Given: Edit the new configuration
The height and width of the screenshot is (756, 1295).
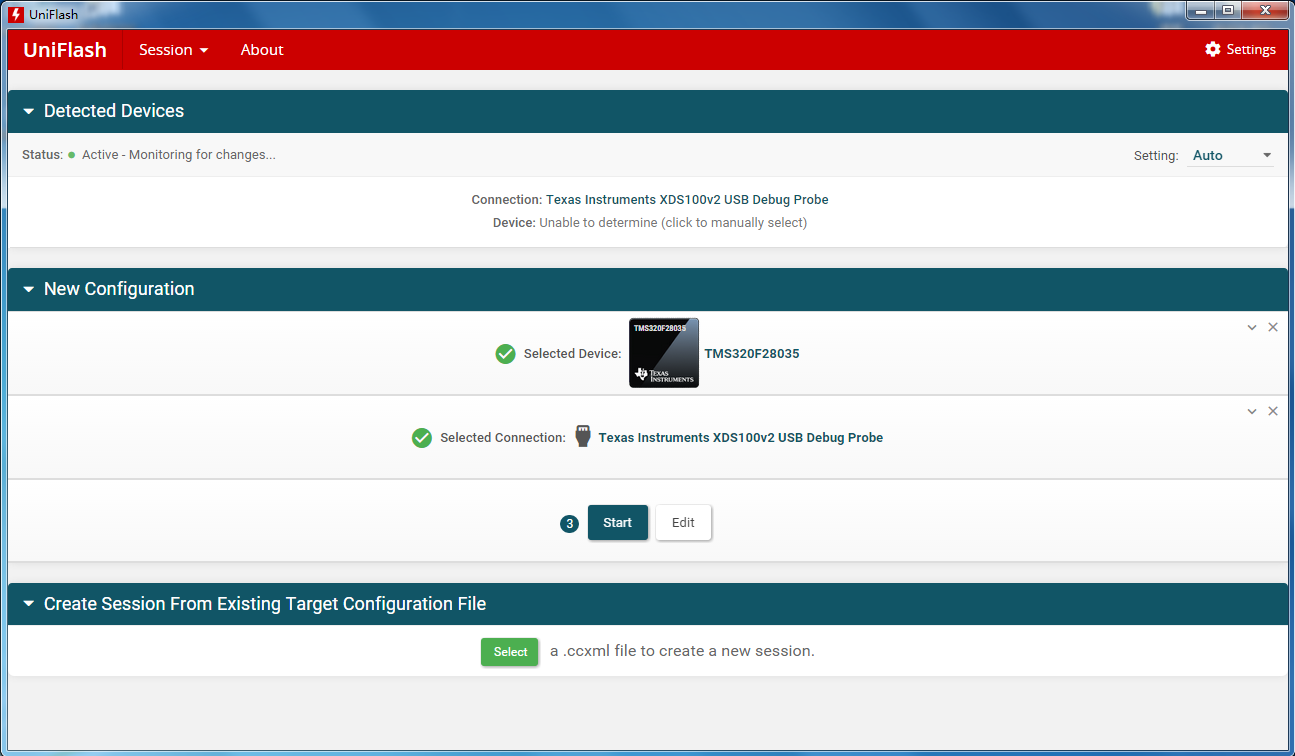Looking at the screenshot, I should [683, 523].
